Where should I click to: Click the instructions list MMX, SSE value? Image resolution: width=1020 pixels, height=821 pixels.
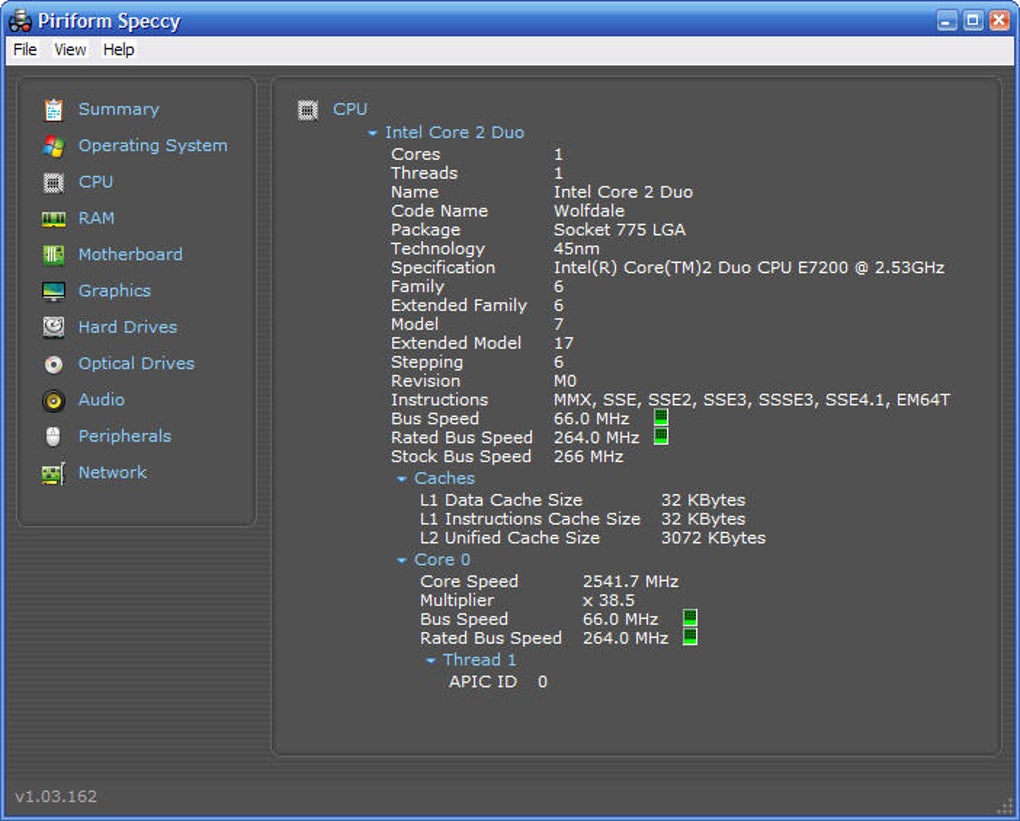click(751, 400)
